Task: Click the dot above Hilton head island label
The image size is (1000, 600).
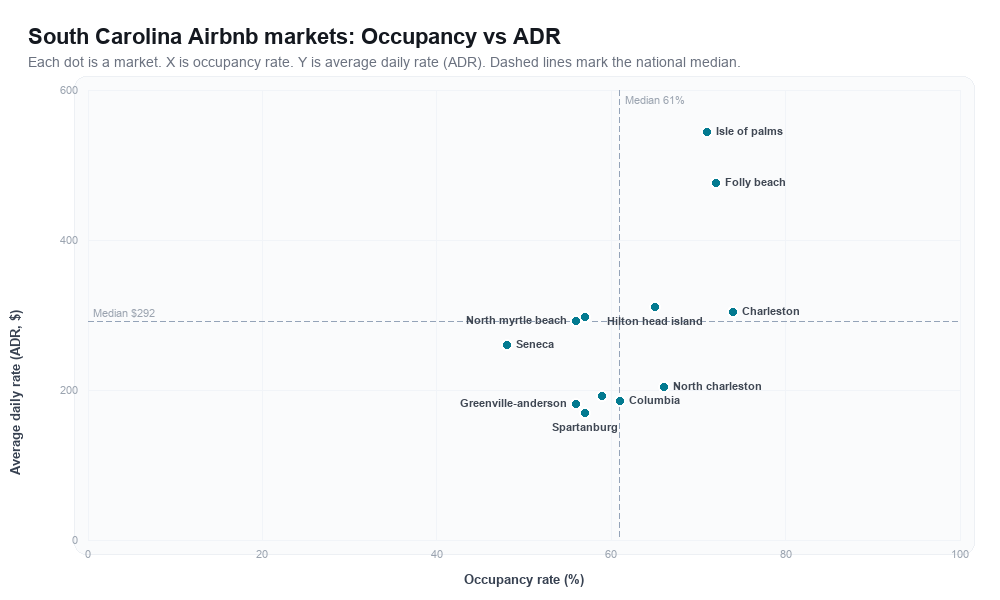Action: [x=655, y=307]
